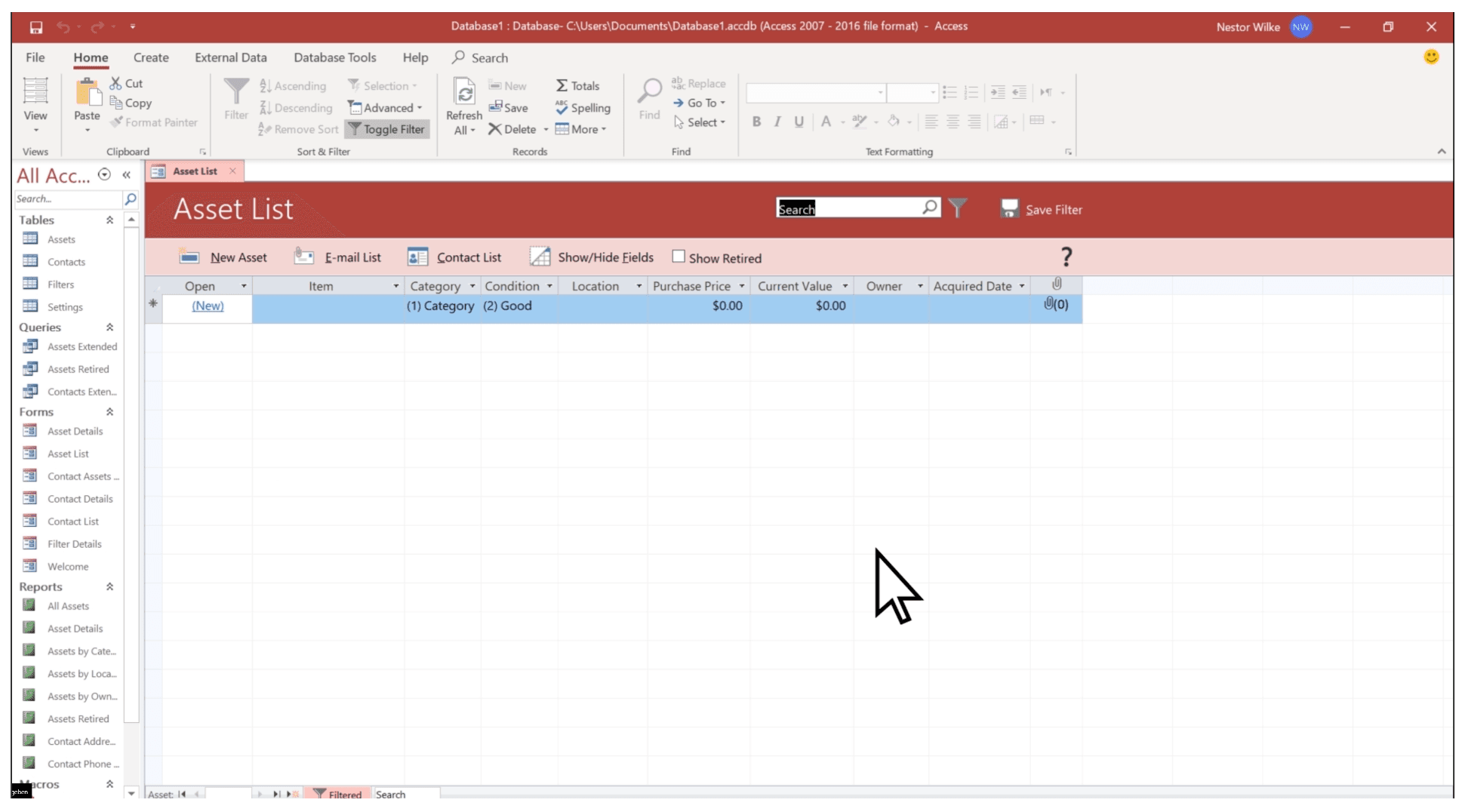
Task: Click the Italic formatting button
Action: pyautogui.click(x=777, y=121)
